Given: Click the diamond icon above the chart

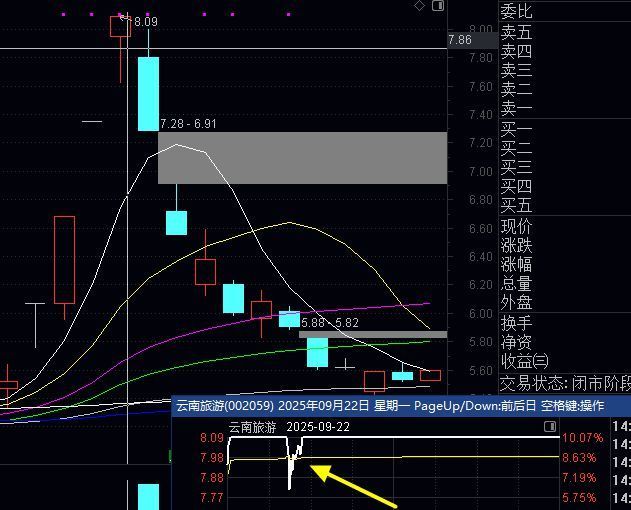Looking at the screenshot, I should click(420, 6).
